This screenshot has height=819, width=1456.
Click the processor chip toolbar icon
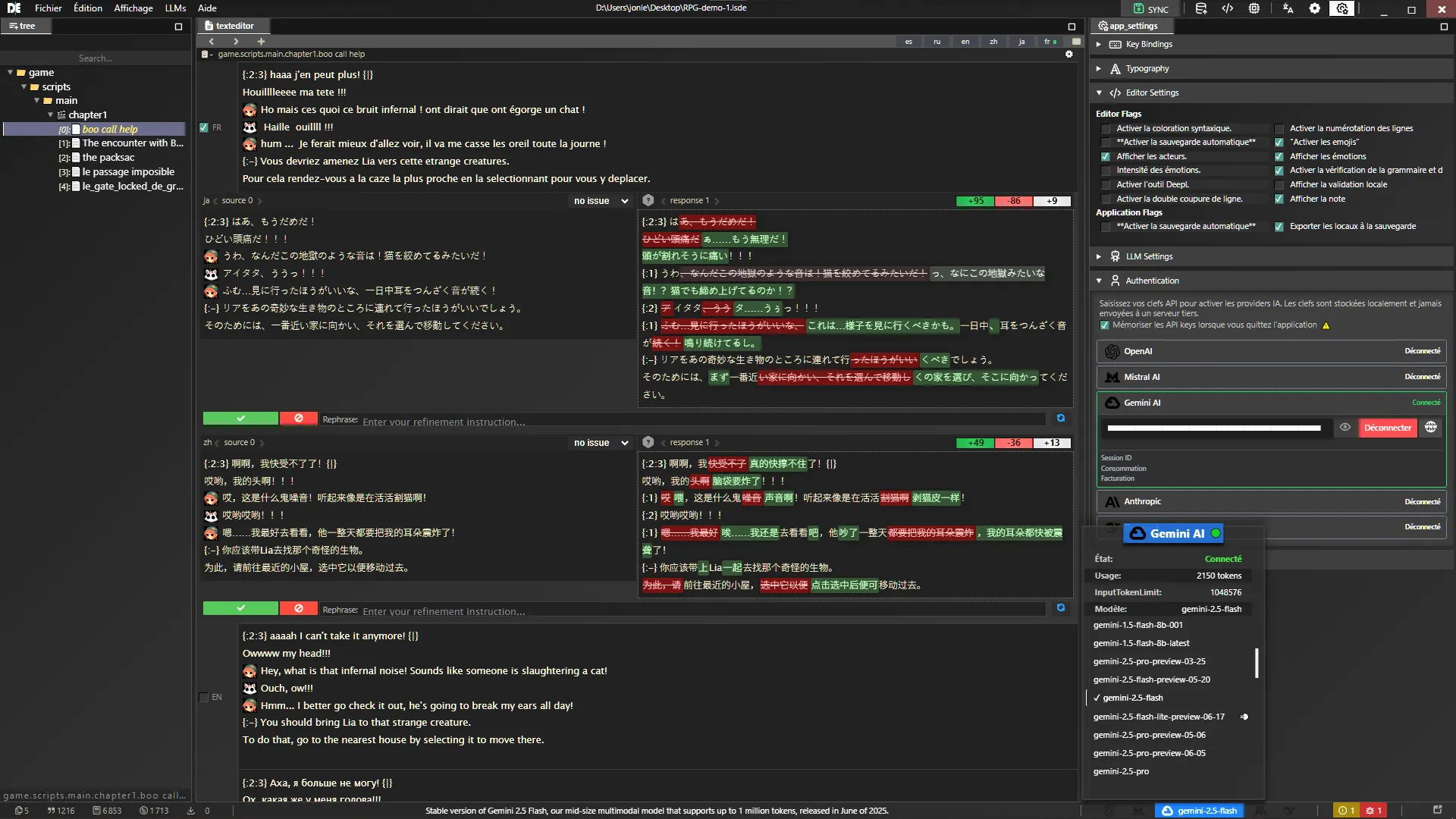1254,9
